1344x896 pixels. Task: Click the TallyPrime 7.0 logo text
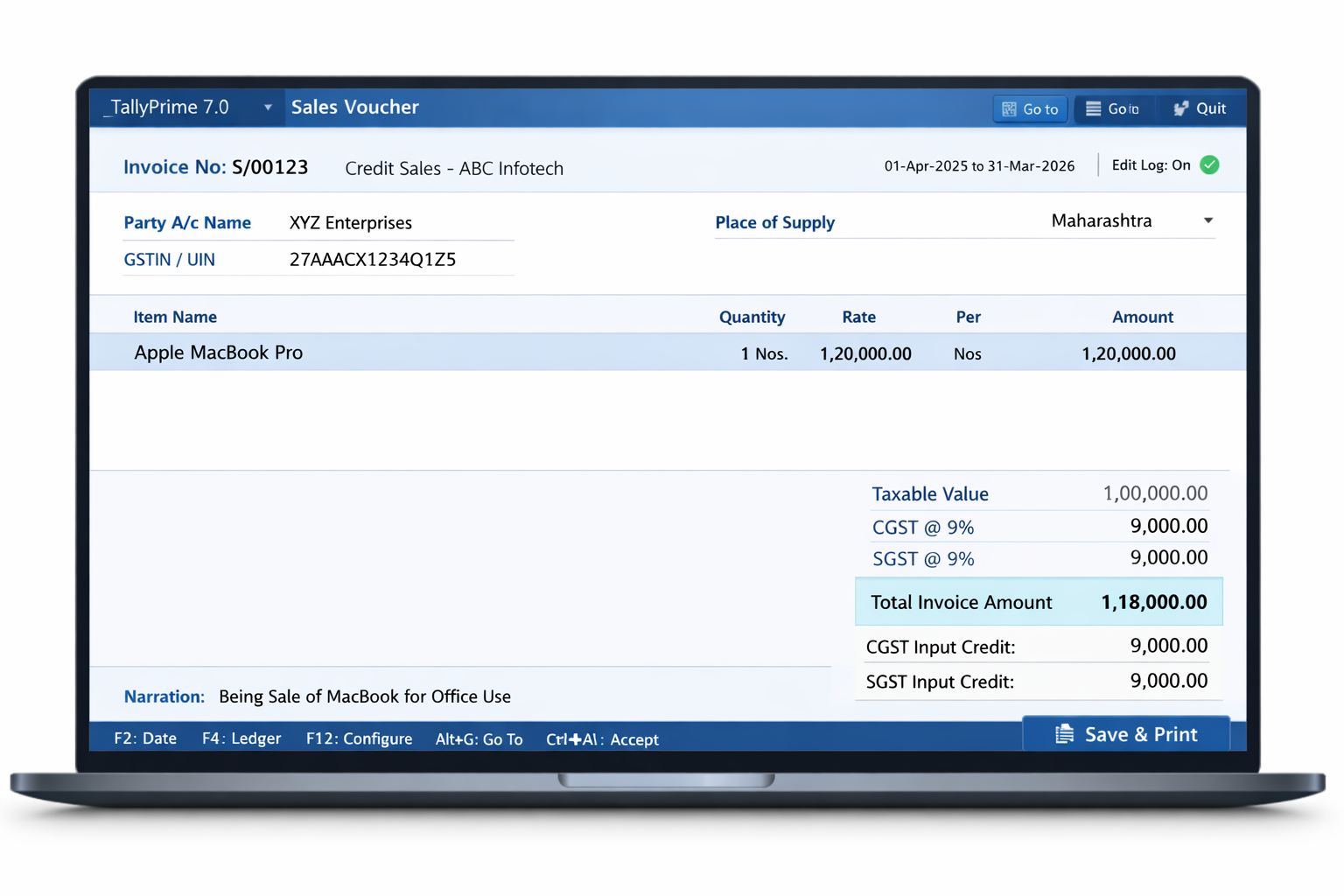click(168, 107)
